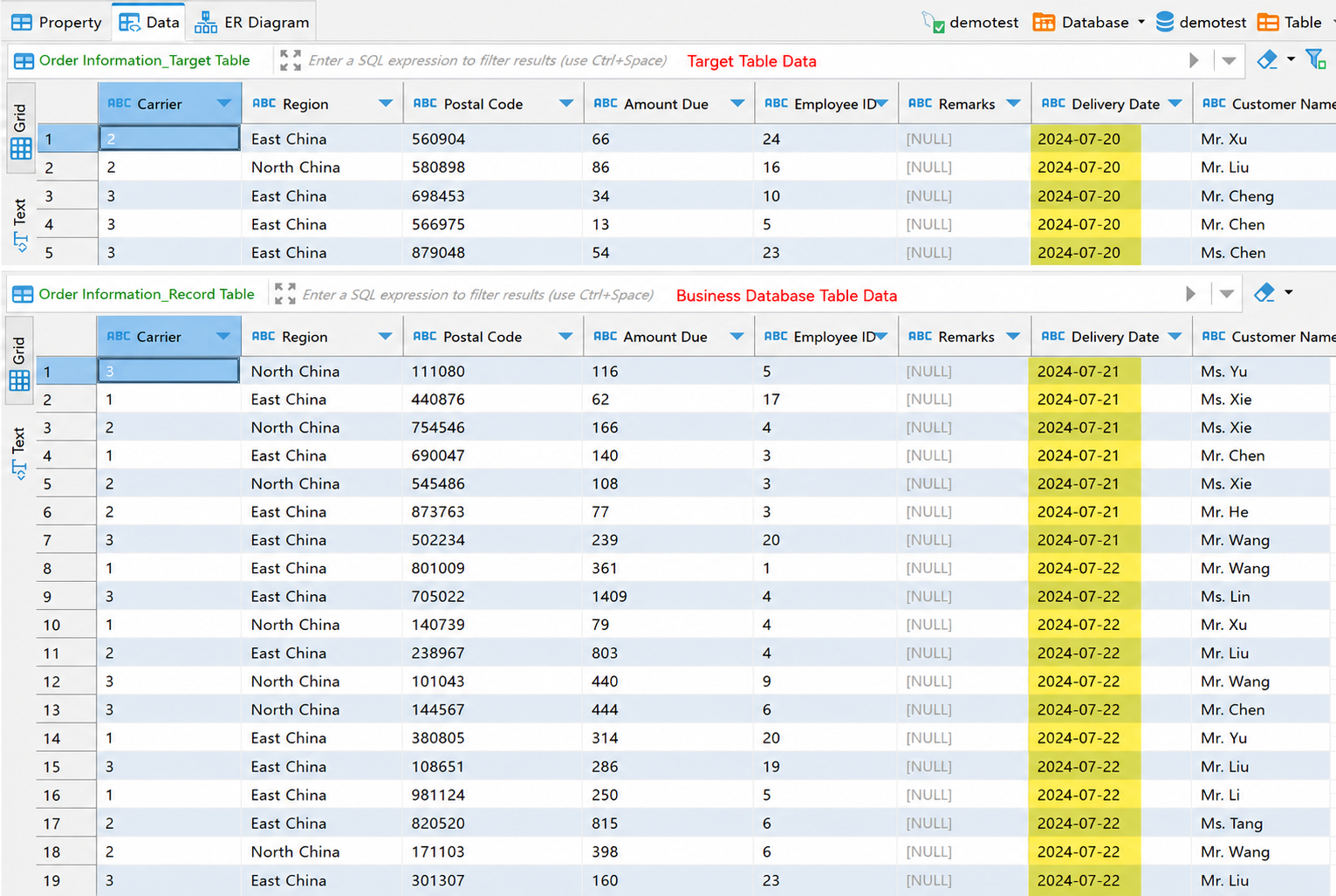Open Remarks column dropdown in Target Table
This screenshot has height=896, width=1336.
1013,104
